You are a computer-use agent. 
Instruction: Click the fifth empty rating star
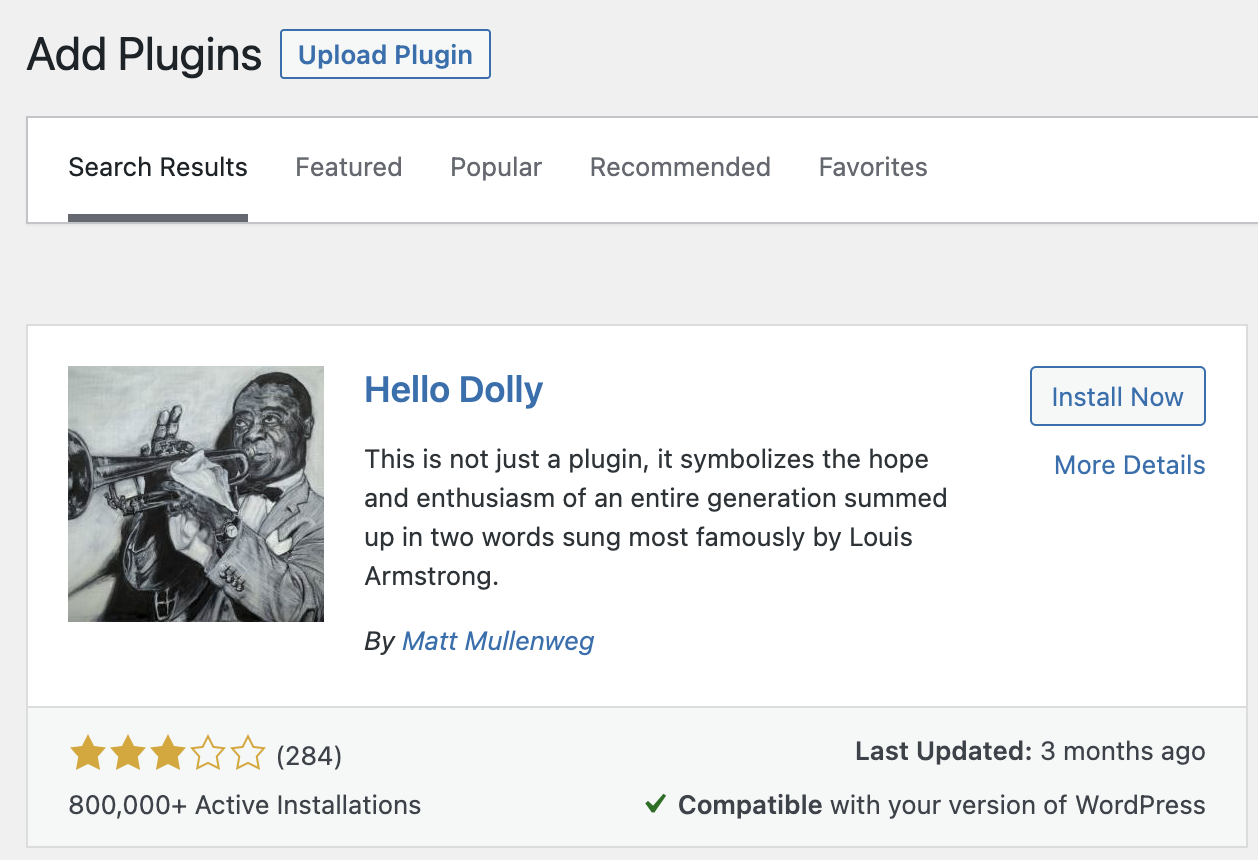click(x=247, y=754)
